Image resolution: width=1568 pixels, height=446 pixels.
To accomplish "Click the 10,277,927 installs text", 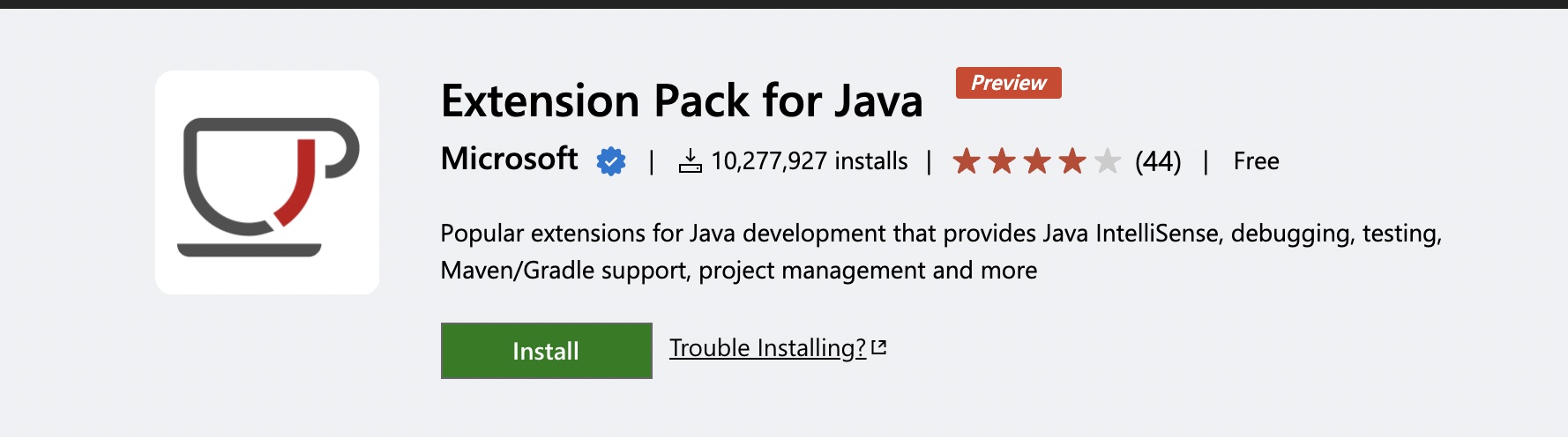I will pyautogui.click(x=809, y=161).
